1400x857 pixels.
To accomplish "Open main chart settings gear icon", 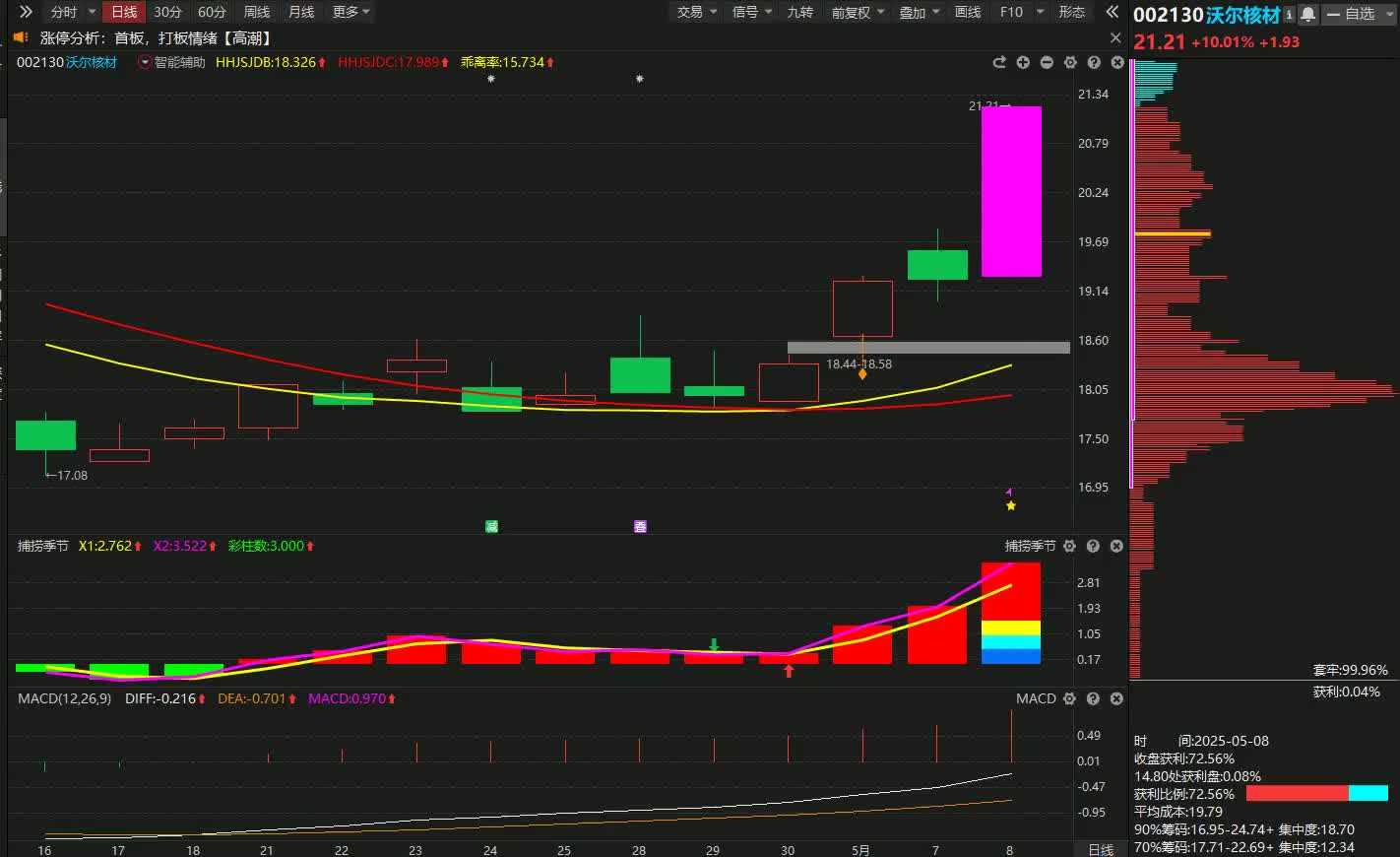I will click(1070, 62).
